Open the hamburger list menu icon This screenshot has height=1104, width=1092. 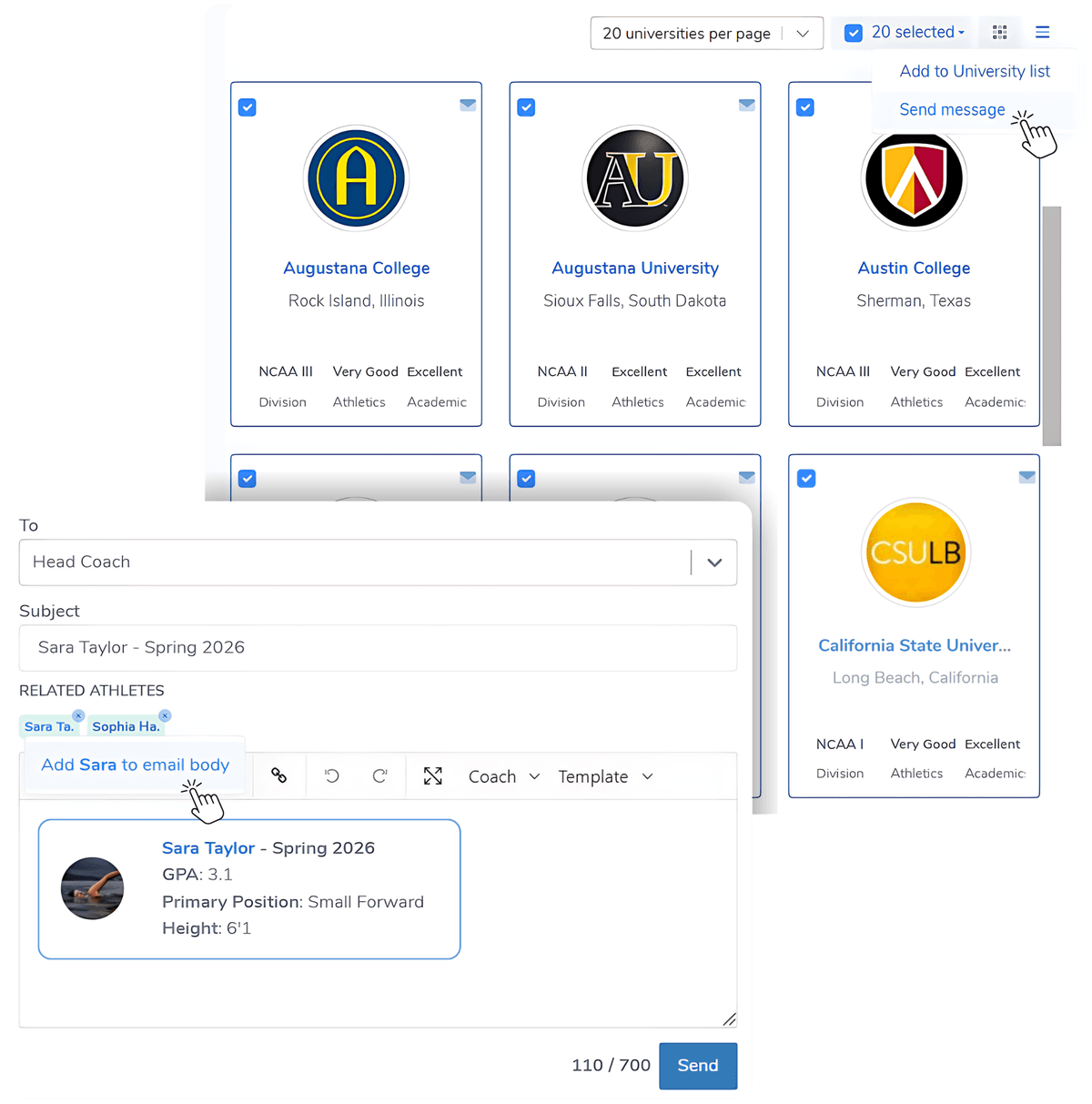1042,33
